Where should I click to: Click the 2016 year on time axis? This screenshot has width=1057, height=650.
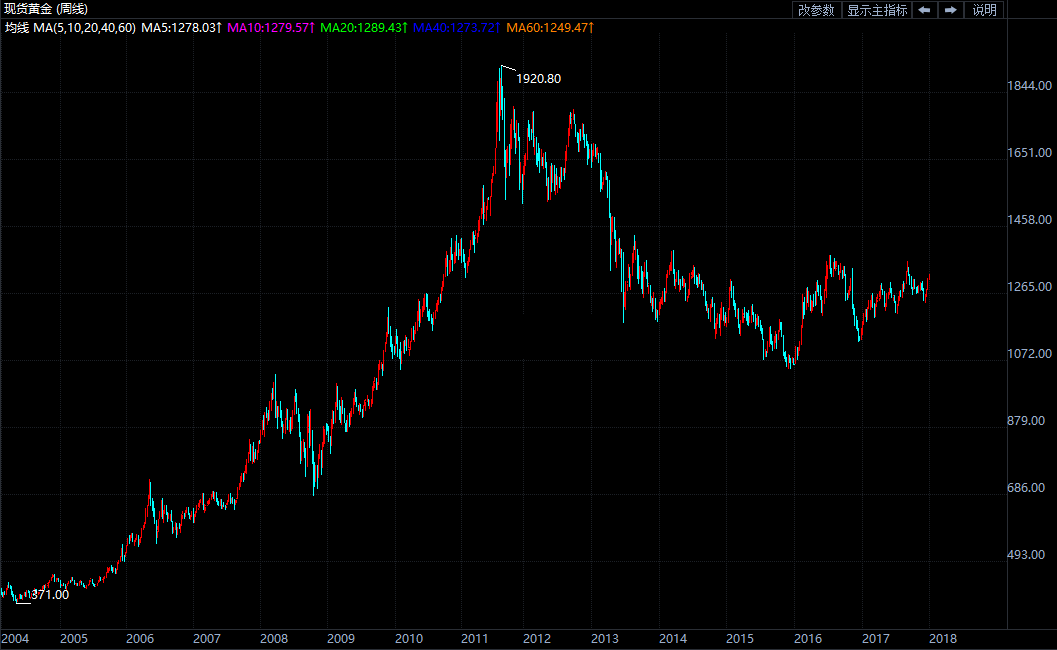coord(808,638)
